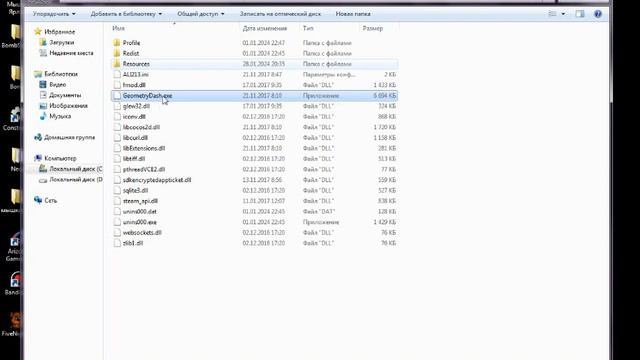Click the libcurl.dll file icon
This screenshot has height=360, width=640.
(x=117, y=138)
